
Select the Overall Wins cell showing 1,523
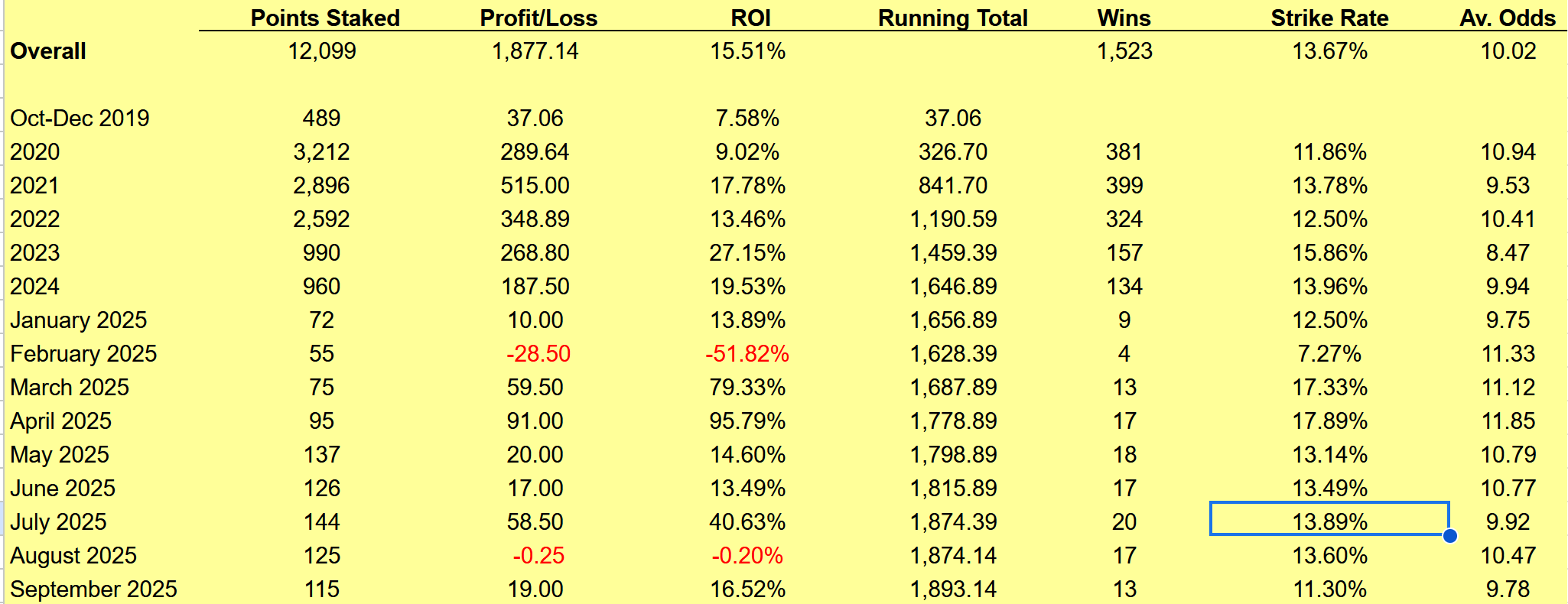point(1124,51)
